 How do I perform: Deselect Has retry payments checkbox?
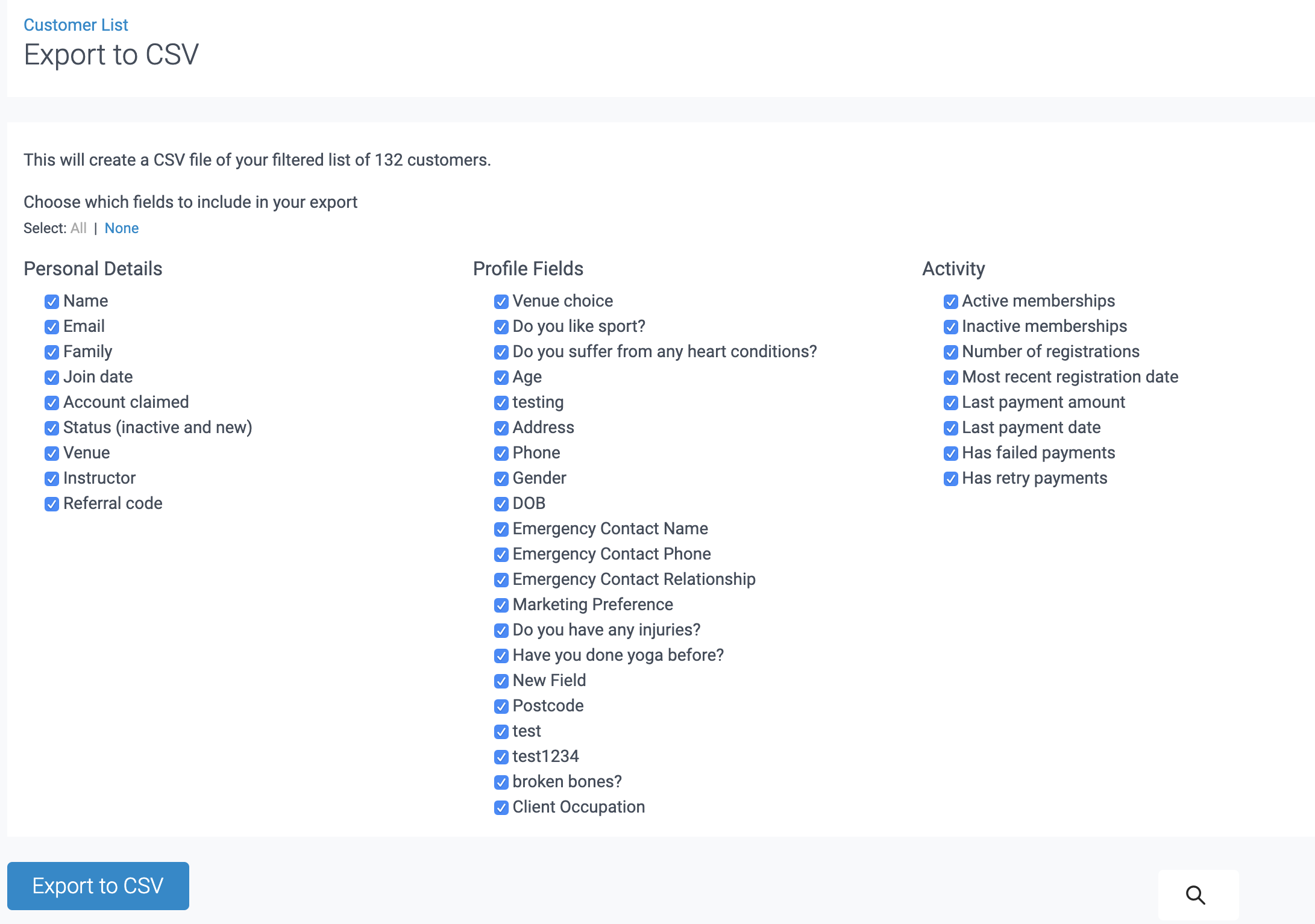coord(950,478)
